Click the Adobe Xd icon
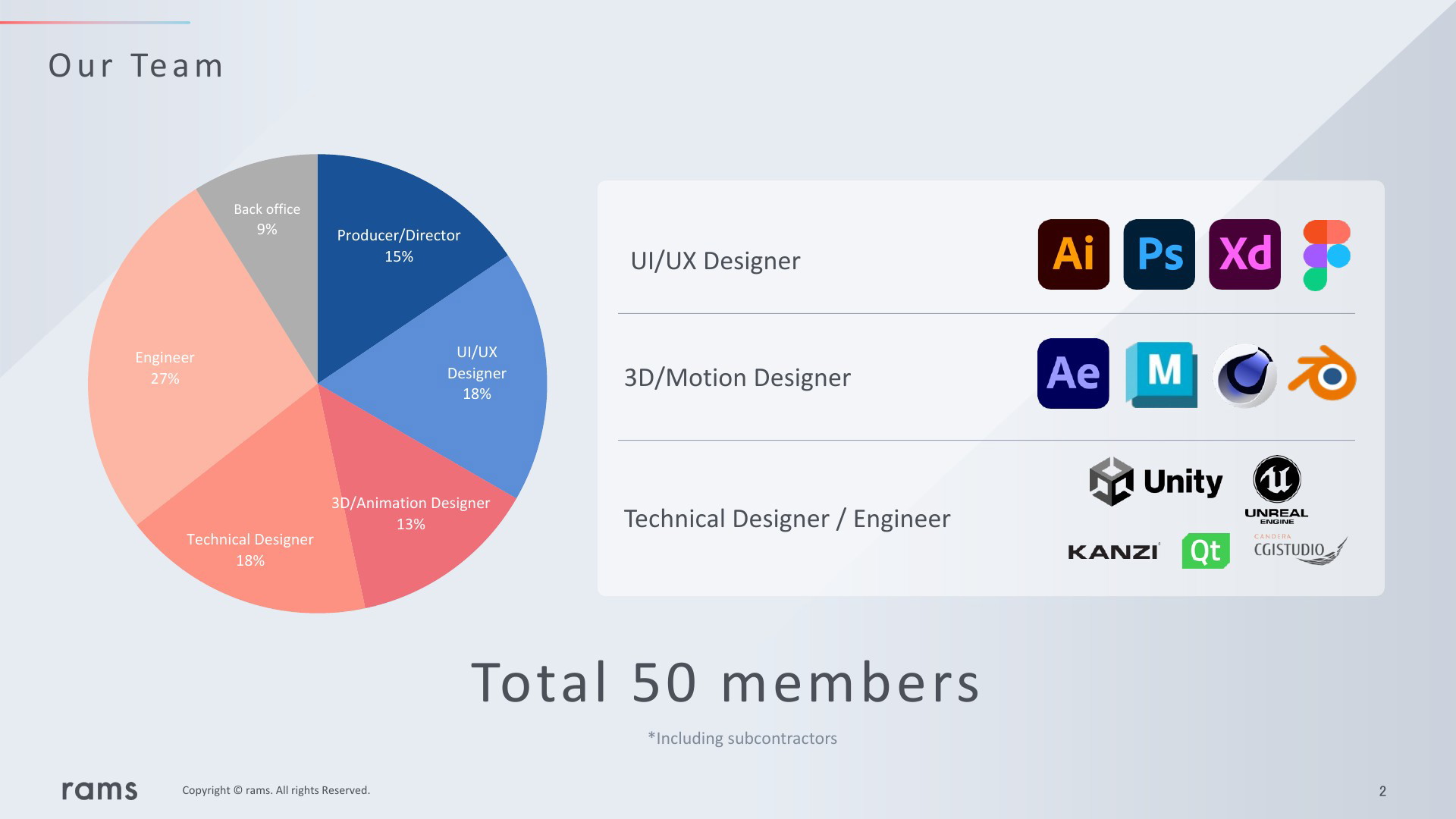Screen dimensions: 1456x819 (1244, 255)
